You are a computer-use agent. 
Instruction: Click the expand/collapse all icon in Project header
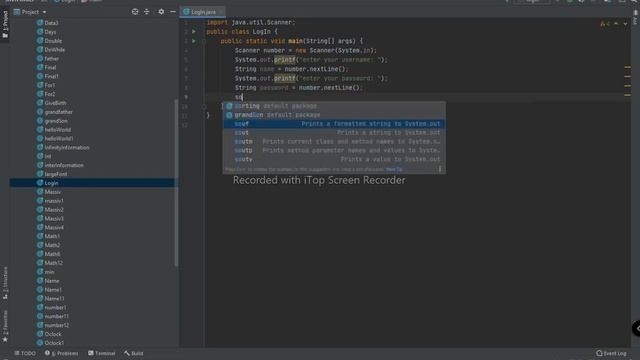click(147, 12)
